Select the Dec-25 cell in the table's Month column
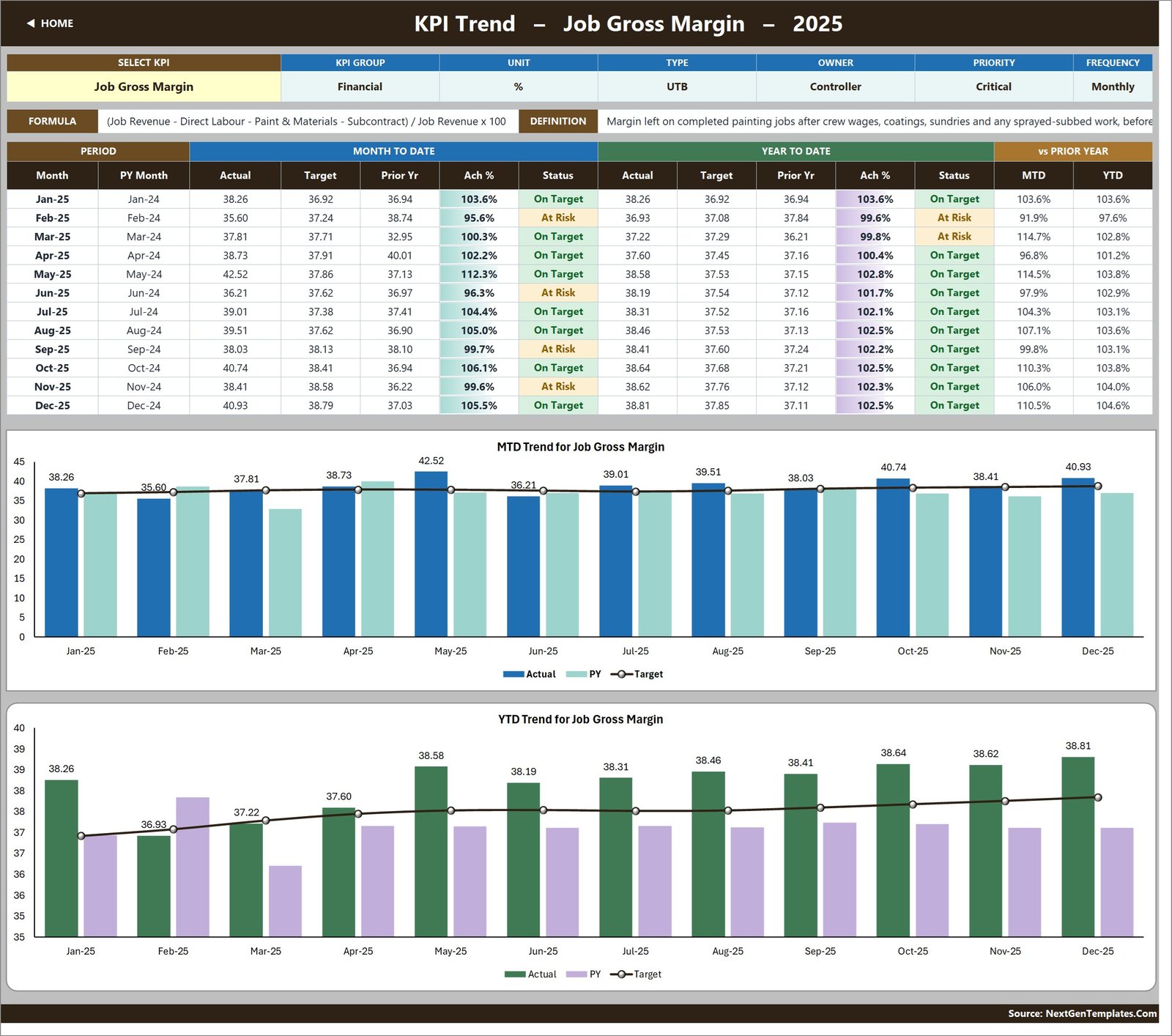The image size is (1172, 1036). [x=53, y=405]
